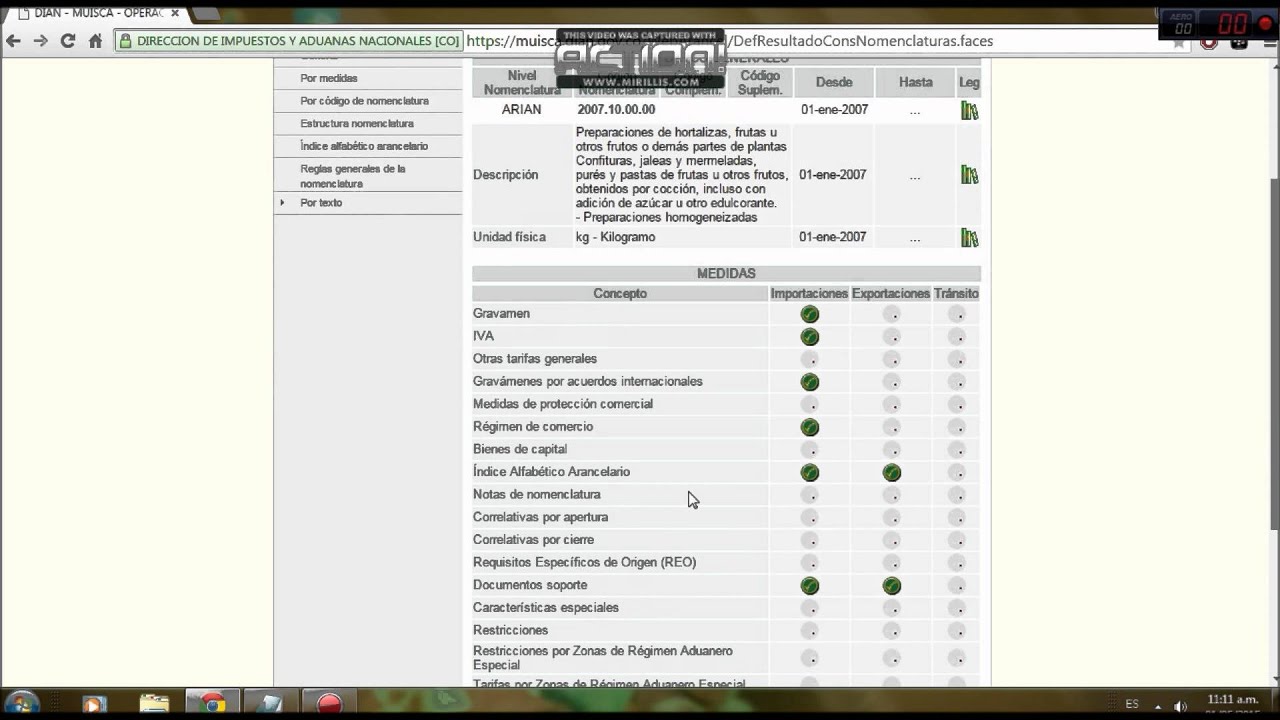Click the secure padlock icon in address bar
This screenshot has width=1280, height=720.
click(x=126, y=41)
